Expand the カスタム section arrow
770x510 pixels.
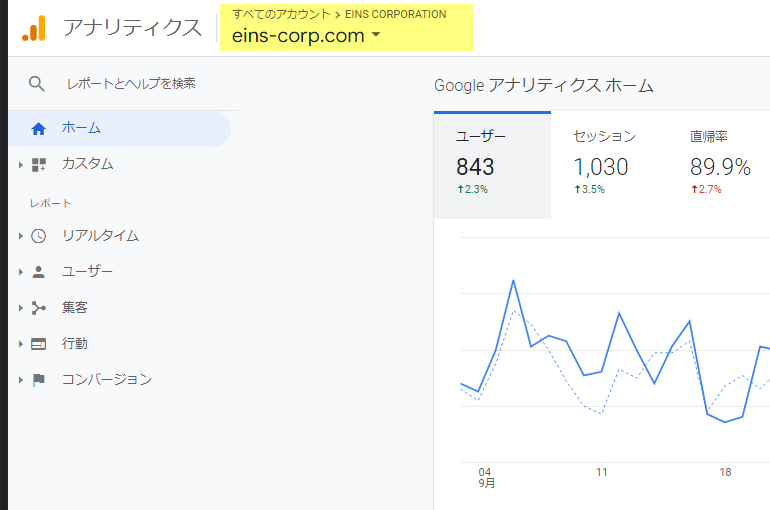pos(21,165)
